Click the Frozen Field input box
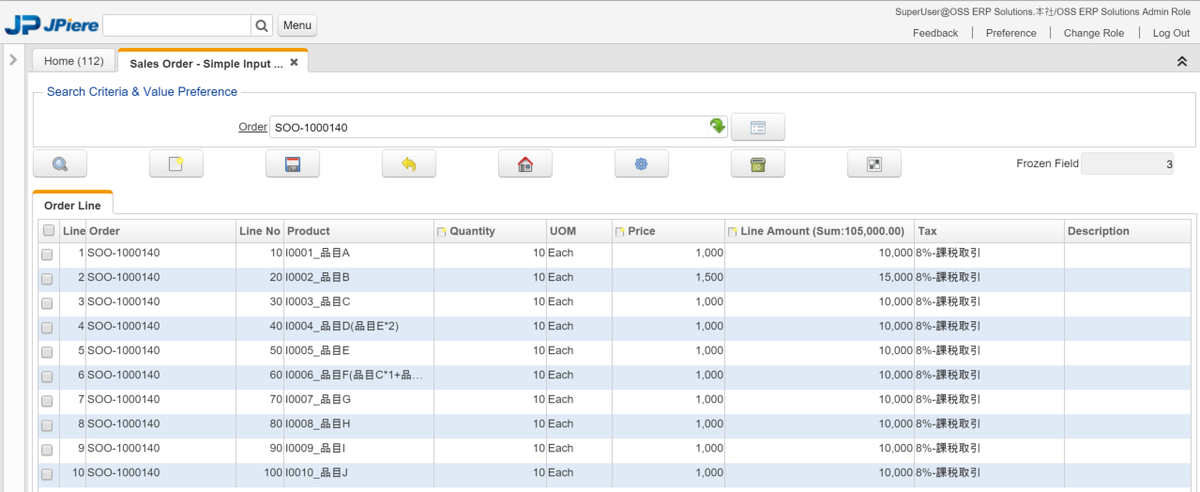 [1127, 164]
